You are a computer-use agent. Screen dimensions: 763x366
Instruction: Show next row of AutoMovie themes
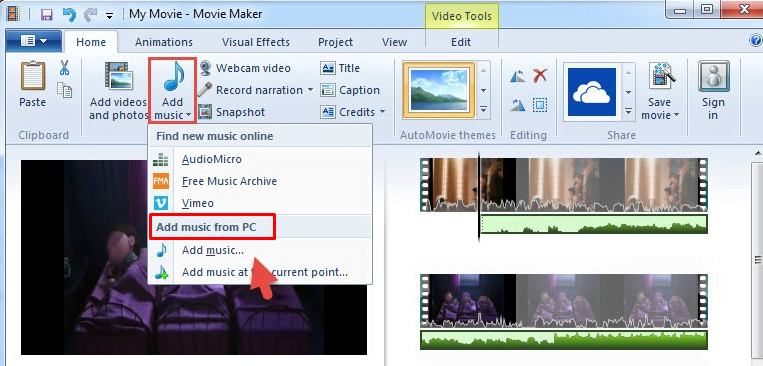point(483,91)
